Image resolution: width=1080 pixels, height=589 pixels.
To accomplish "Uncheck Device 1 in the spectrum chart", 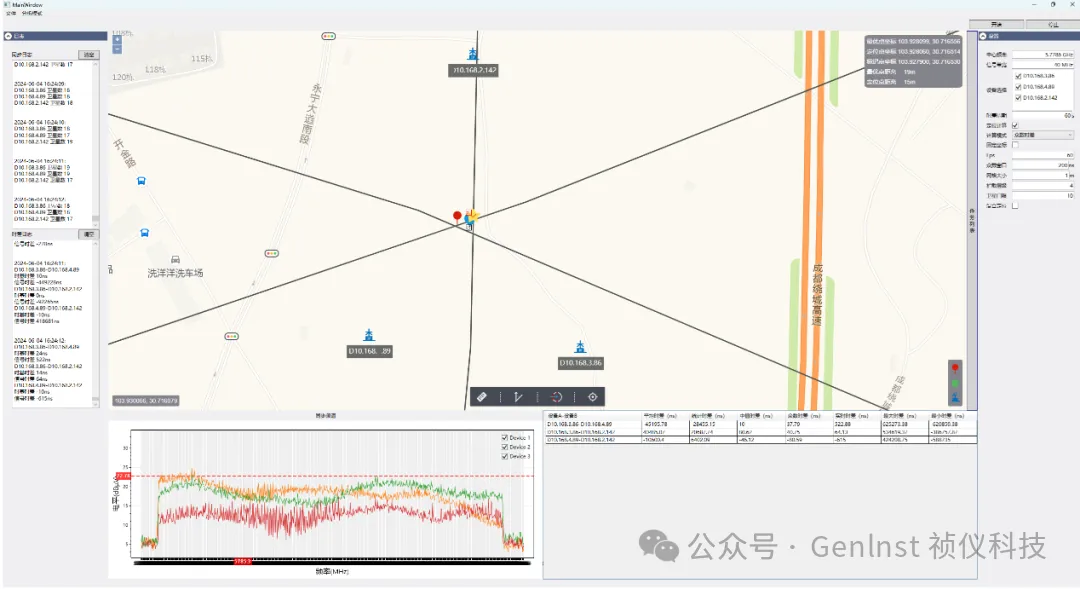I will click(x=505, y=438).
